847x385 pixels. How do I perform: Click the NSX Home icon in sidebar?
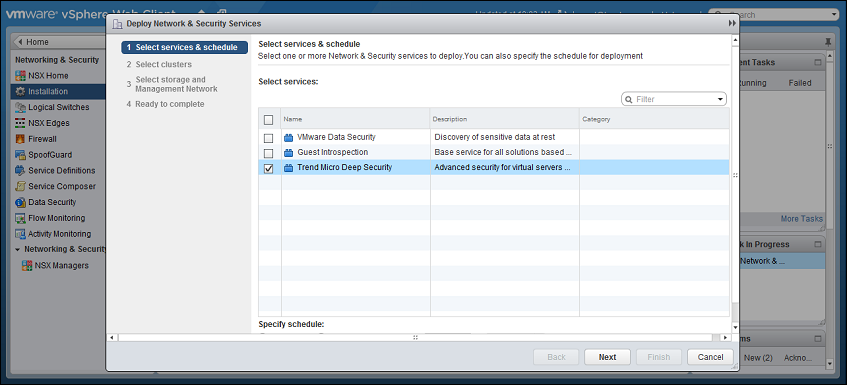tap(21, 76)
